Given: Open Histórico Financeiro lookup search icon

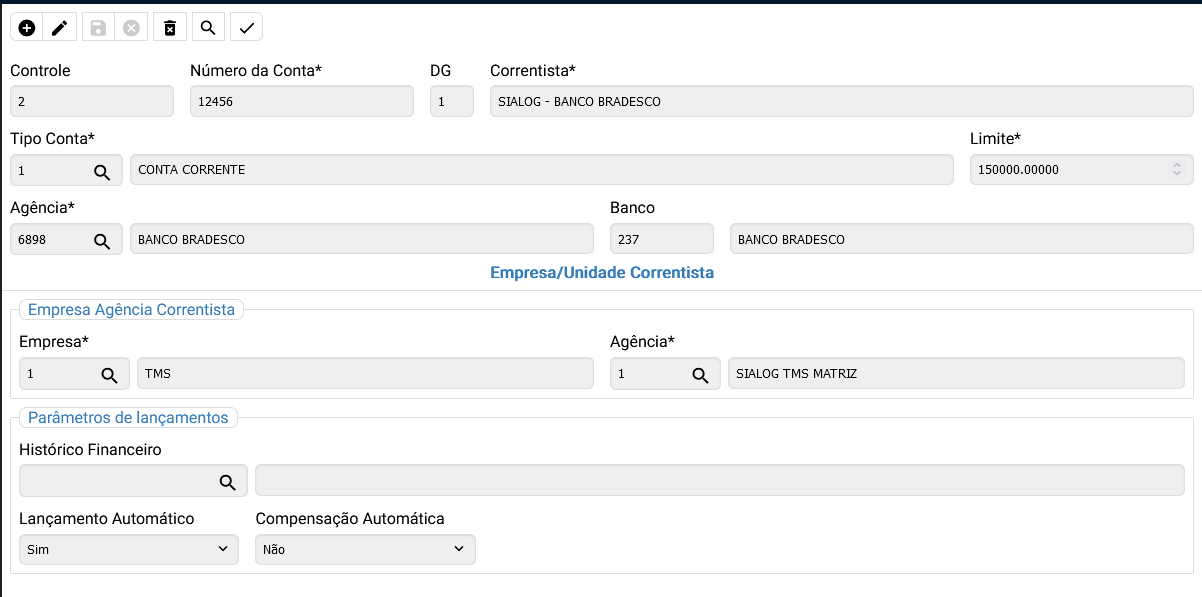Looking at the screenshot, I should pos(228,482).
